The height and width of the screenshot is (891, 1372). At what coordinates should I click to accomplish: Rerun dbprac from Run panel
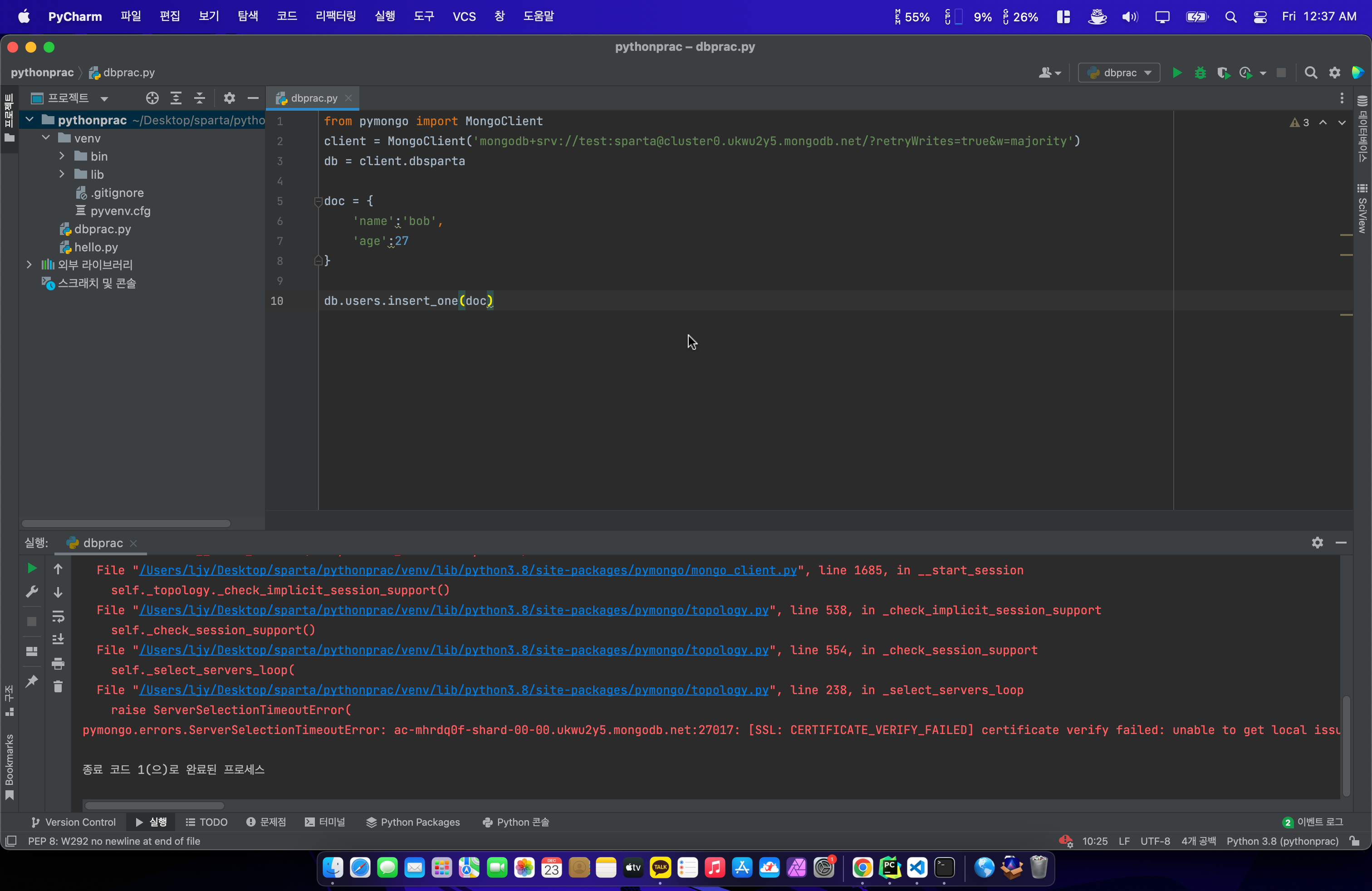coord(32,568)
